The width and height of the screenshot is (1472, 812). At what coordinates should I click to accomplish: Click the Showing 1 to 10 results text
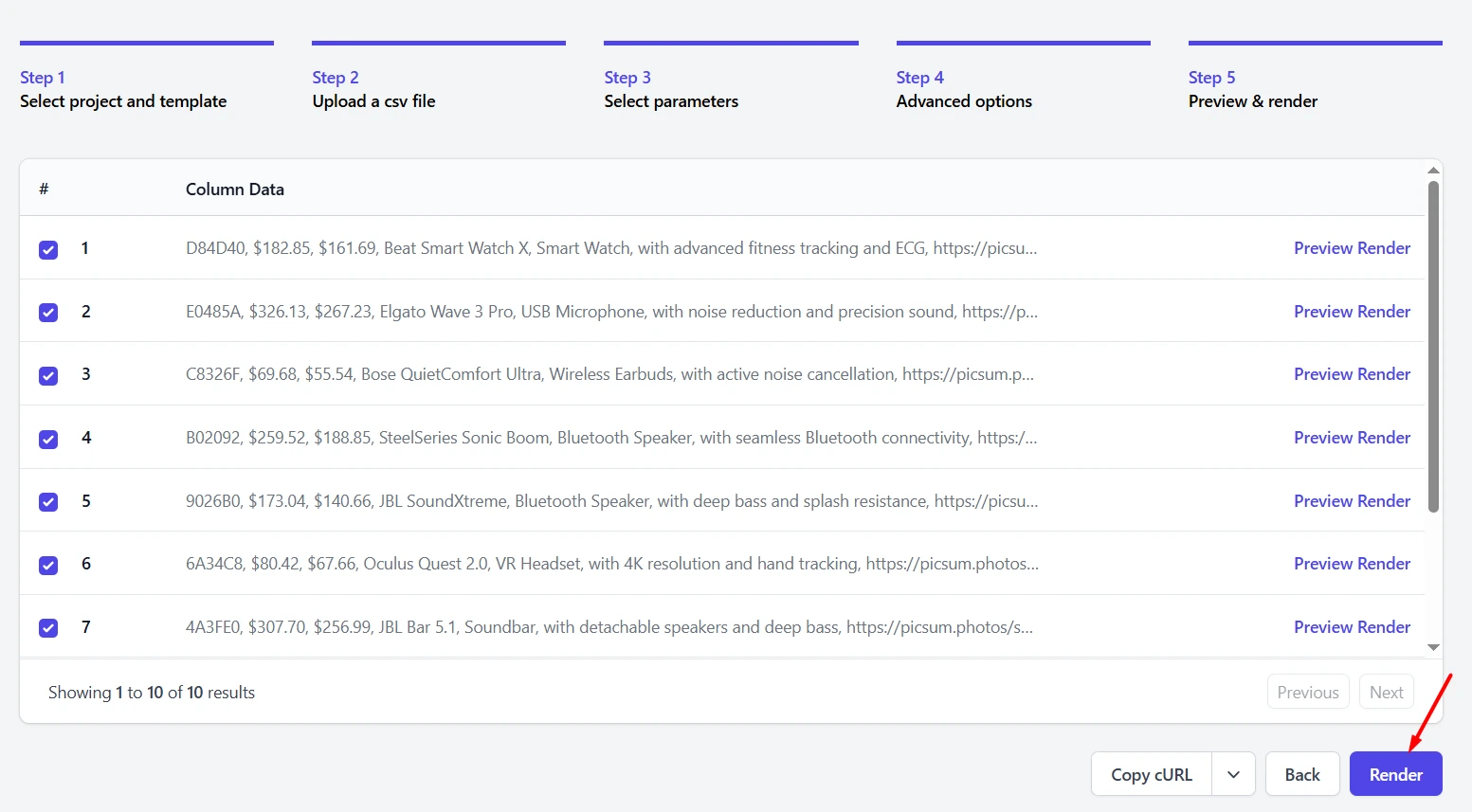click(x=152, y=693)
